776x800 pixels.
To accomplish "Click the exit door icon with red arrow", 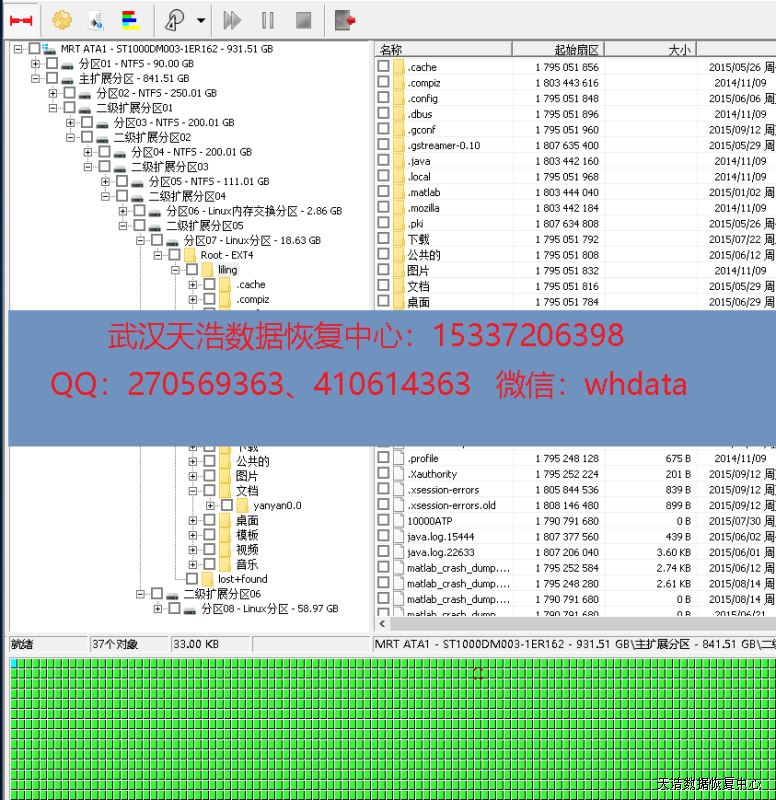I will [x=345, y=19].
